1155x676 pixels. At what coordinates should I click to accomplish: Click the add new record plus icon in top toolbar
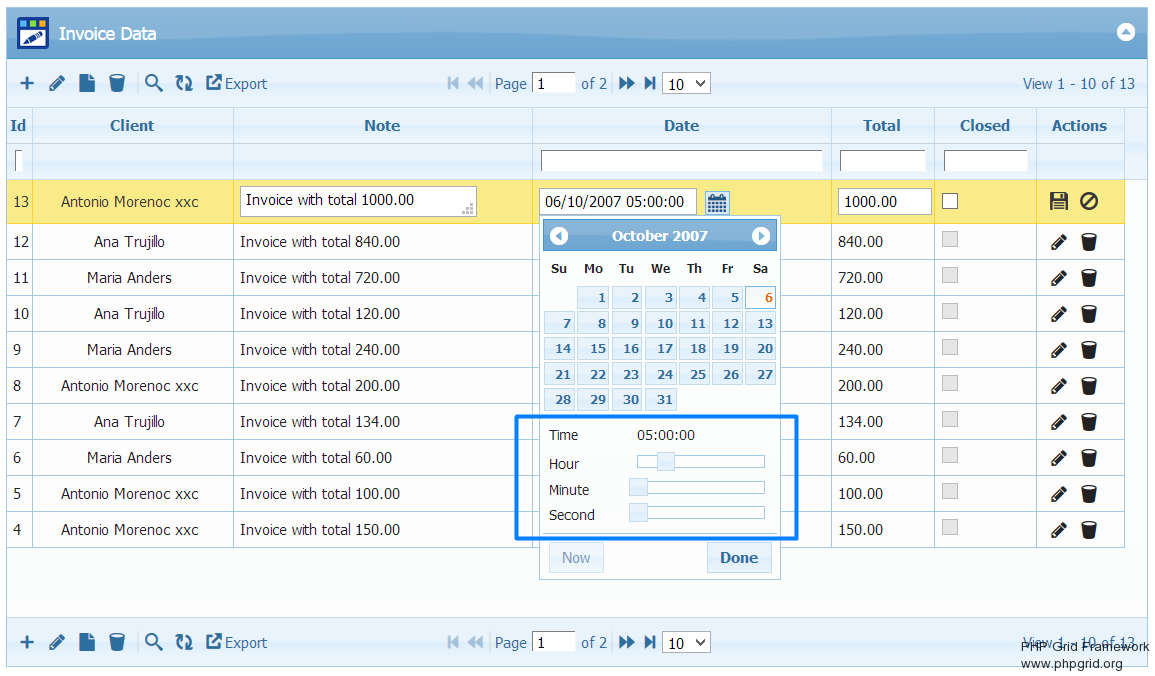pos(27,83)
